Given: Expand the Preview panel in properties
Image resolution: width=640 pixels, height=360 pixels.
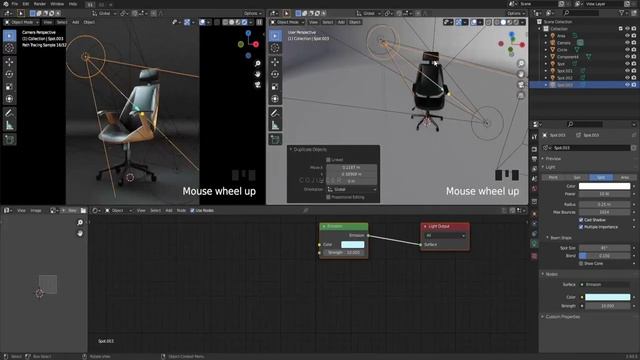Looking at the screenshot, I should click(553, 158).
